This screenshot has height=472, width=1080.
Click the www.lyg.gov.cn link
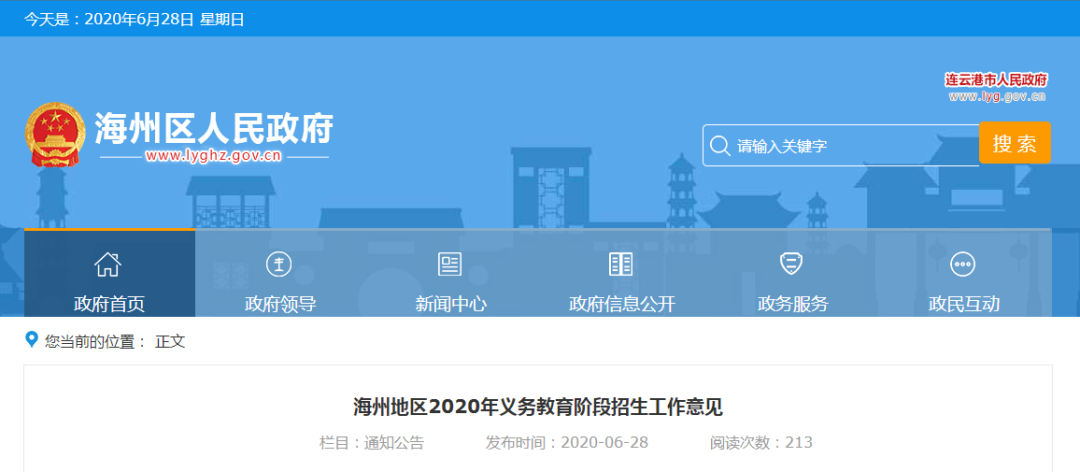pos(997,97)
